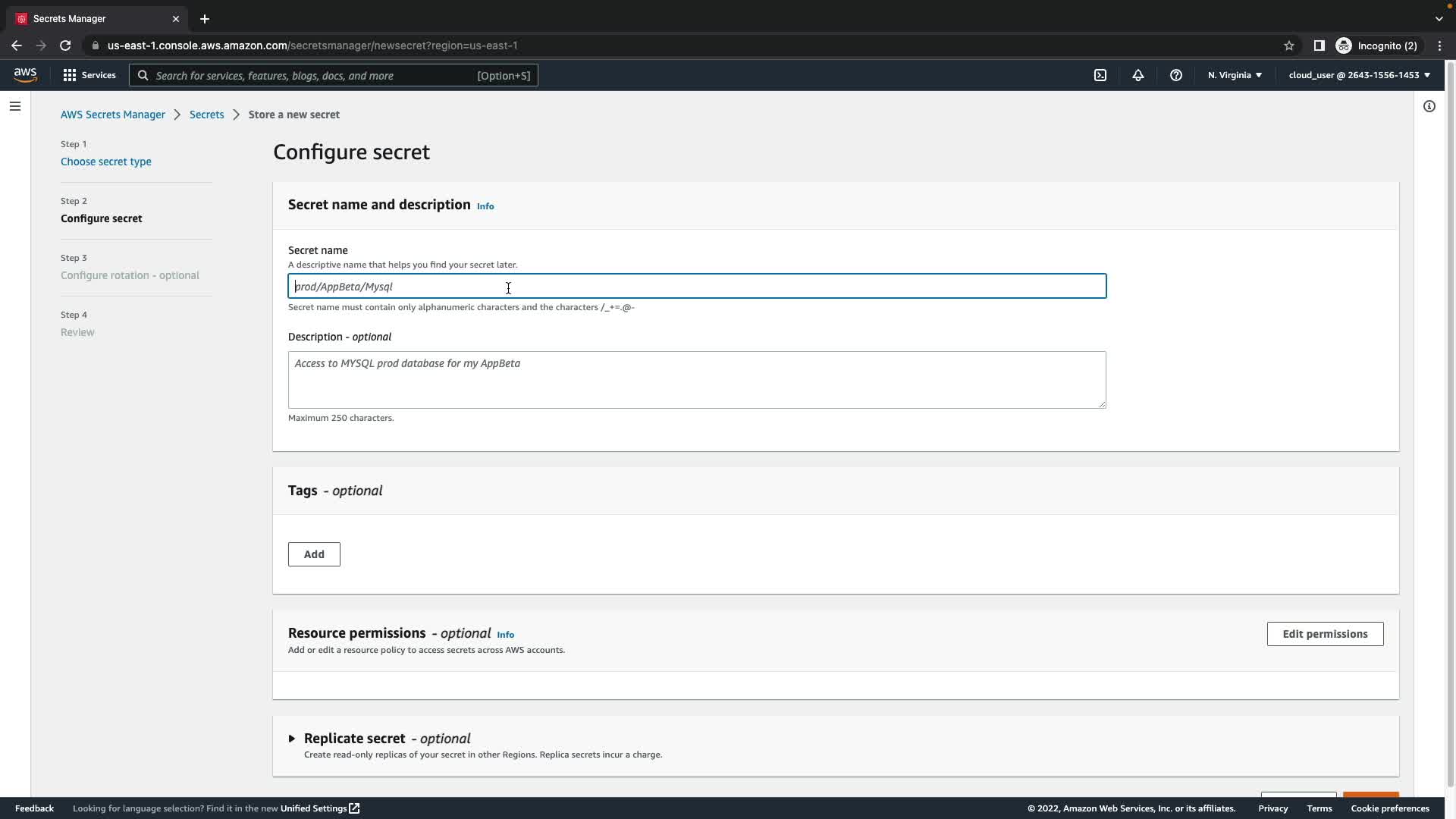Image resolution: width=1456 pixels, height=819 pixels.
Task: Bookmark this page with star icon
Action: (x=1288, y=45)
